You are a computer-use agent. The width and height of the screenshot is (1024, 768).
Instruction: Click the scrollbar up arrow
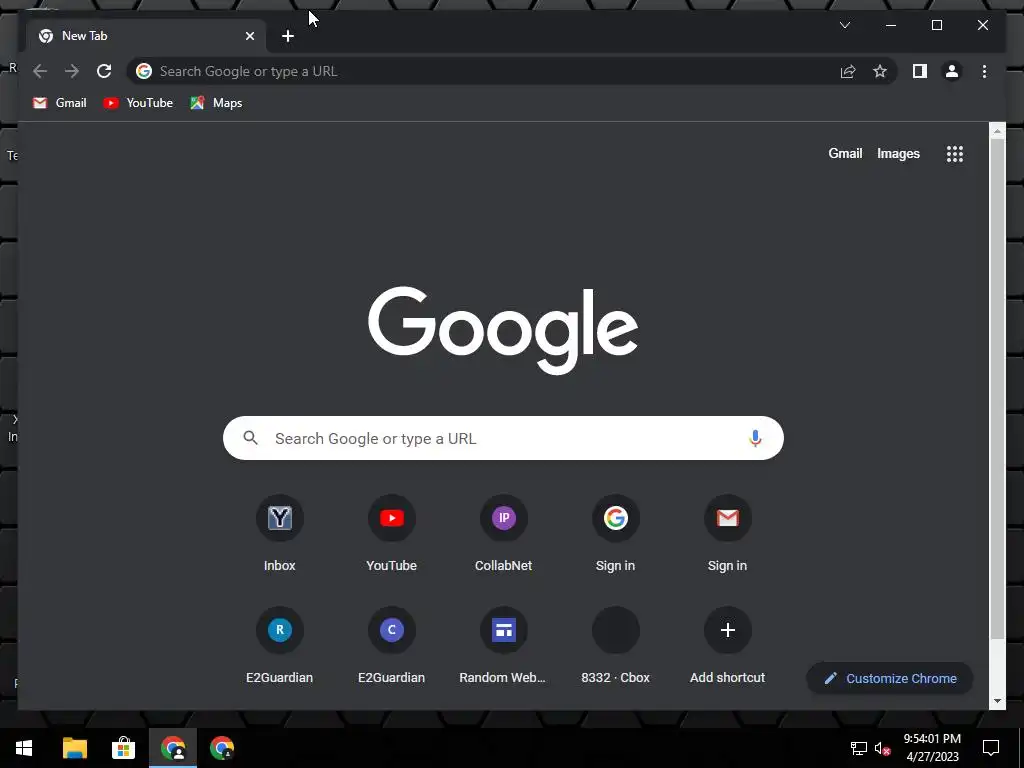pos(997,131)
